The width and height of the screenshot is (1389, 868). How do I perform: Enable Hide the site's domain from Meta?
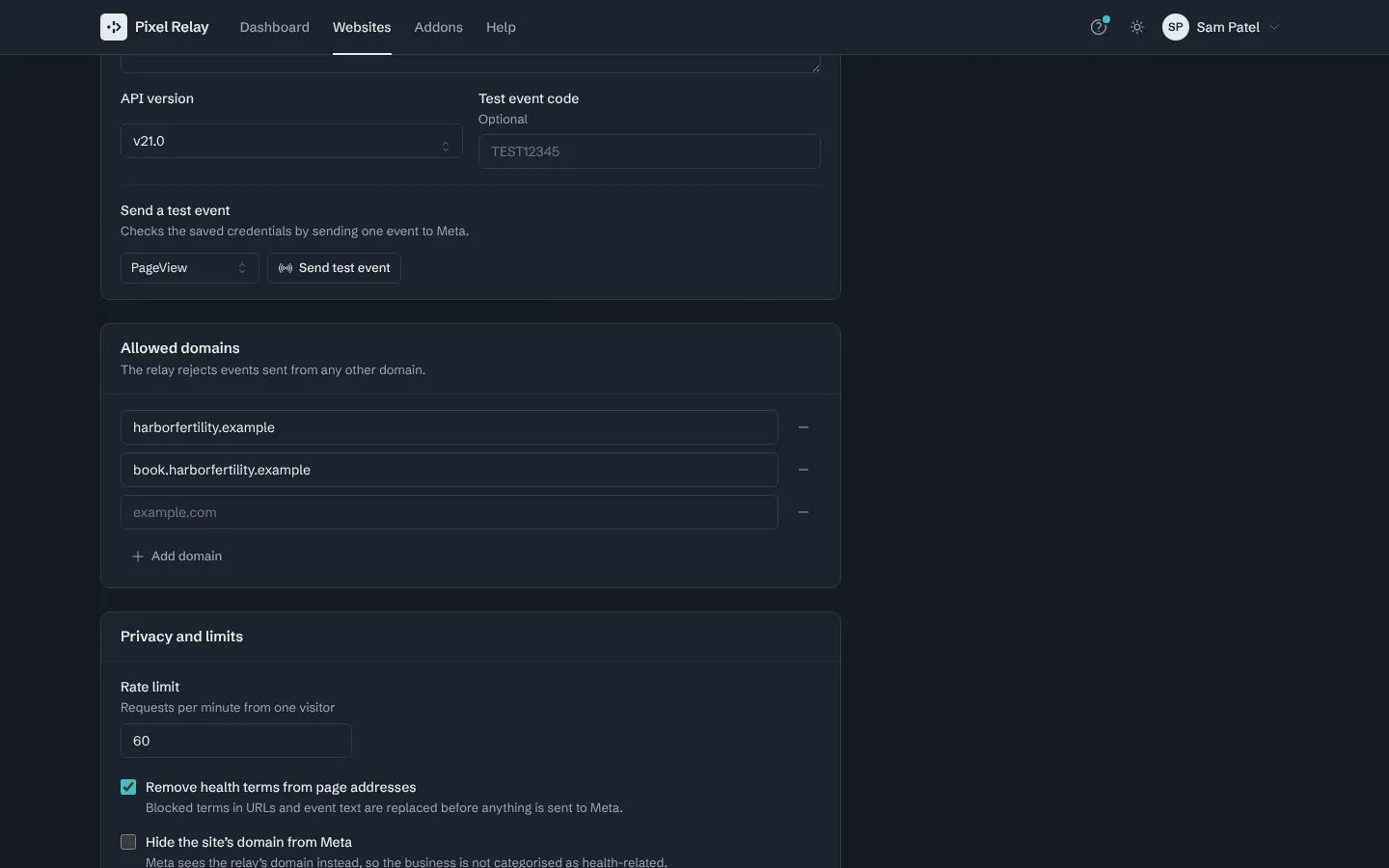coord(128,842)
